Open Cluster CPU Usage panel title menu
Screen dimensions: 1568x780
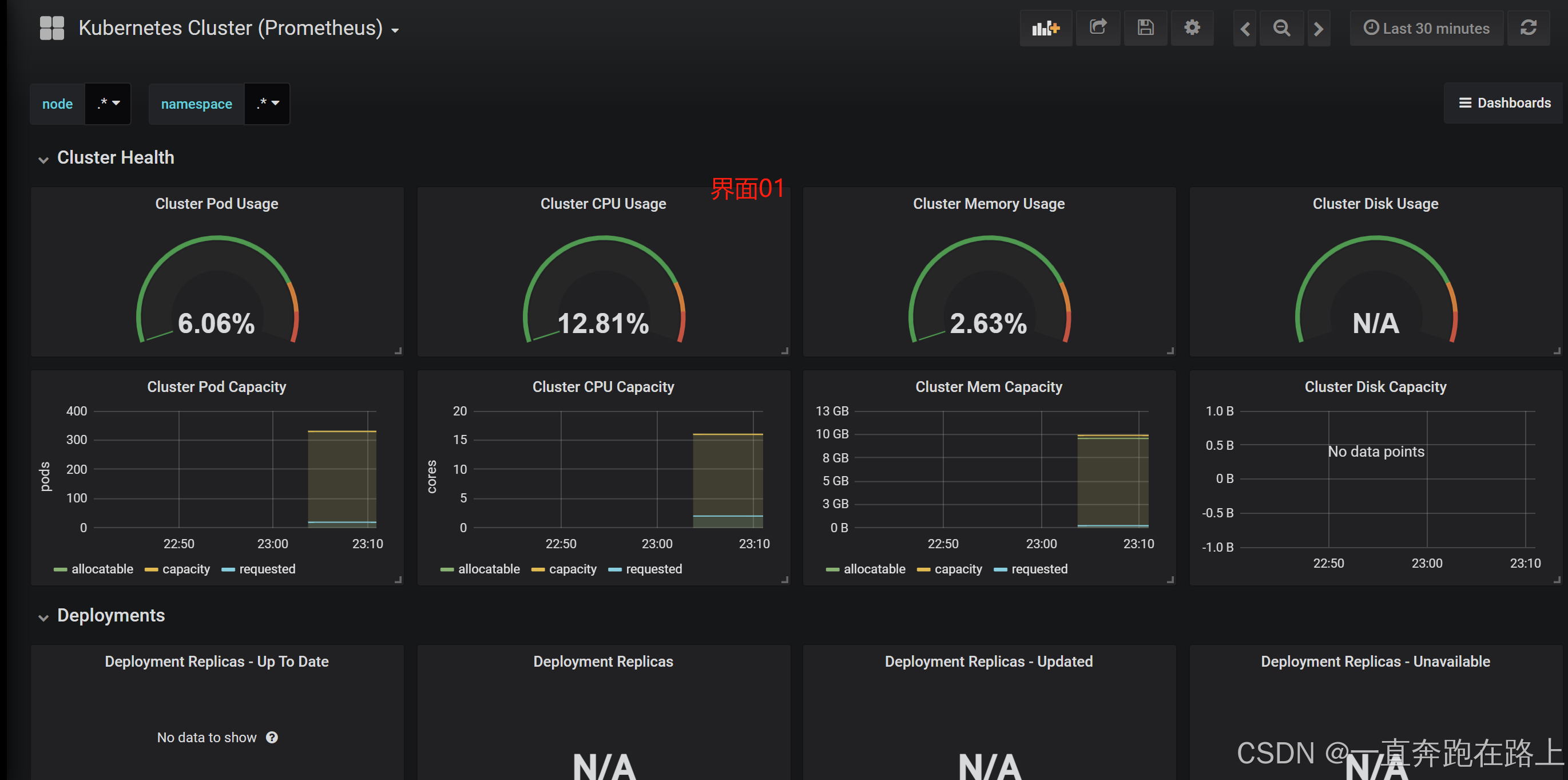(x=603, y=204)
